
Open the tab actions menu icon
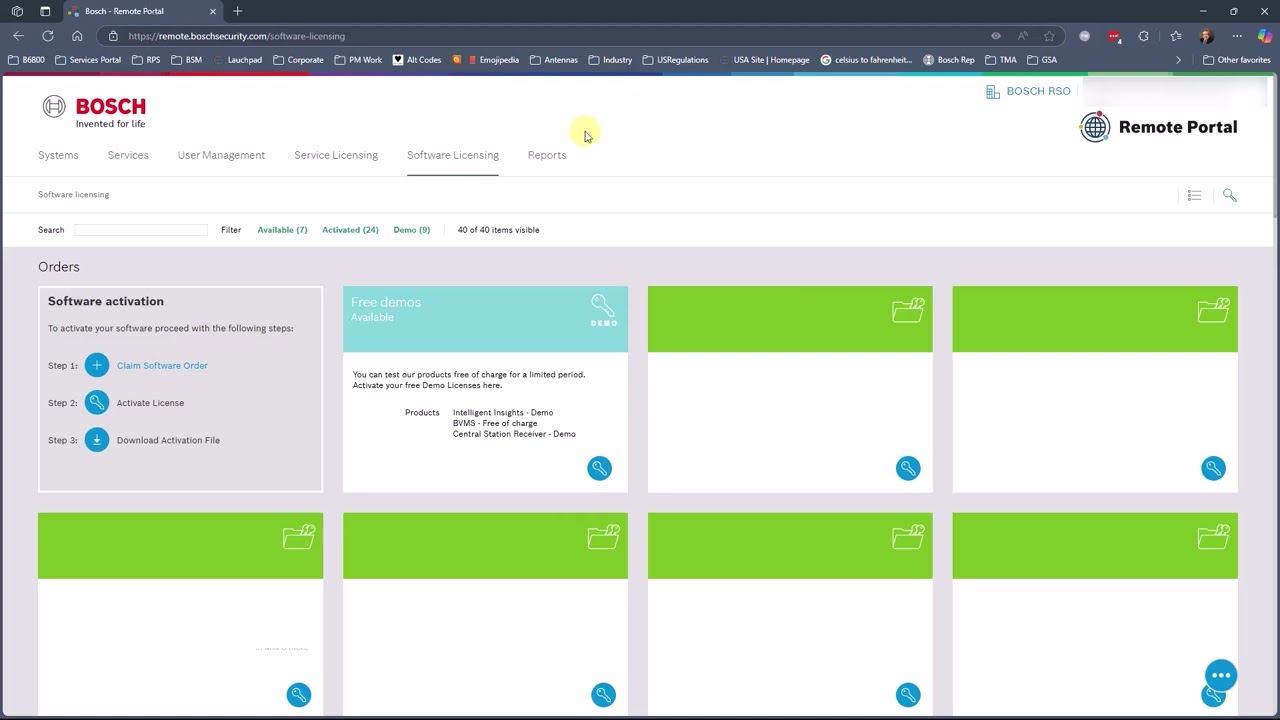tap(45, 11)
